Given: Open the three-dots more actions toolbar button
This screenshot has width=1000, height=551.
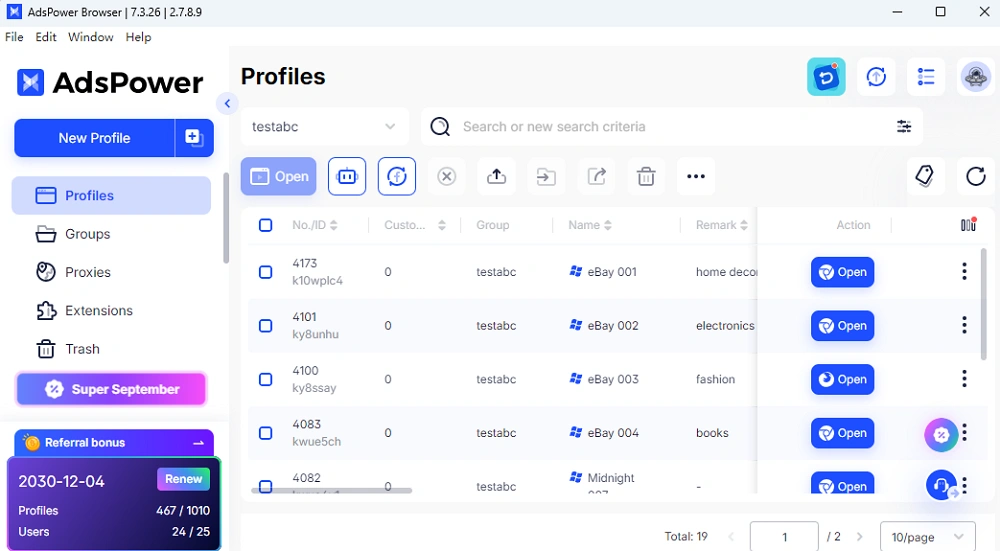Looking at the screenshot, I should (x=696, y=176).
